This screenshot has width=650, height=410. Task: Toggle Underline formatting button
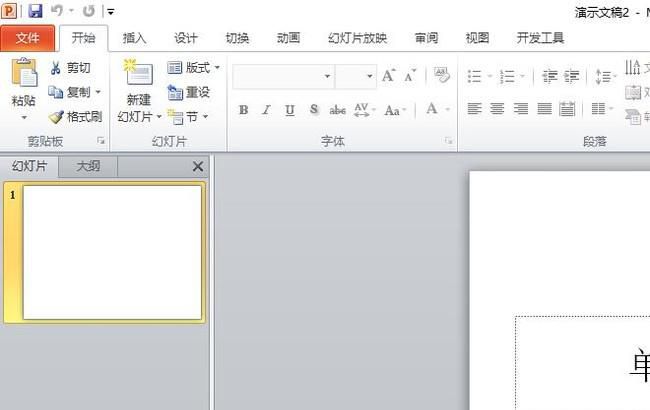point(290,109)
